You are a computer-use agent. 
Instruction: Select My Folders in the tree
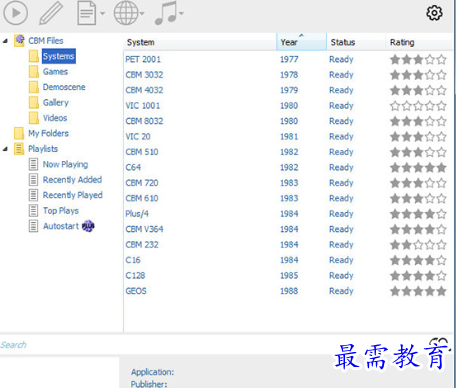48,133
